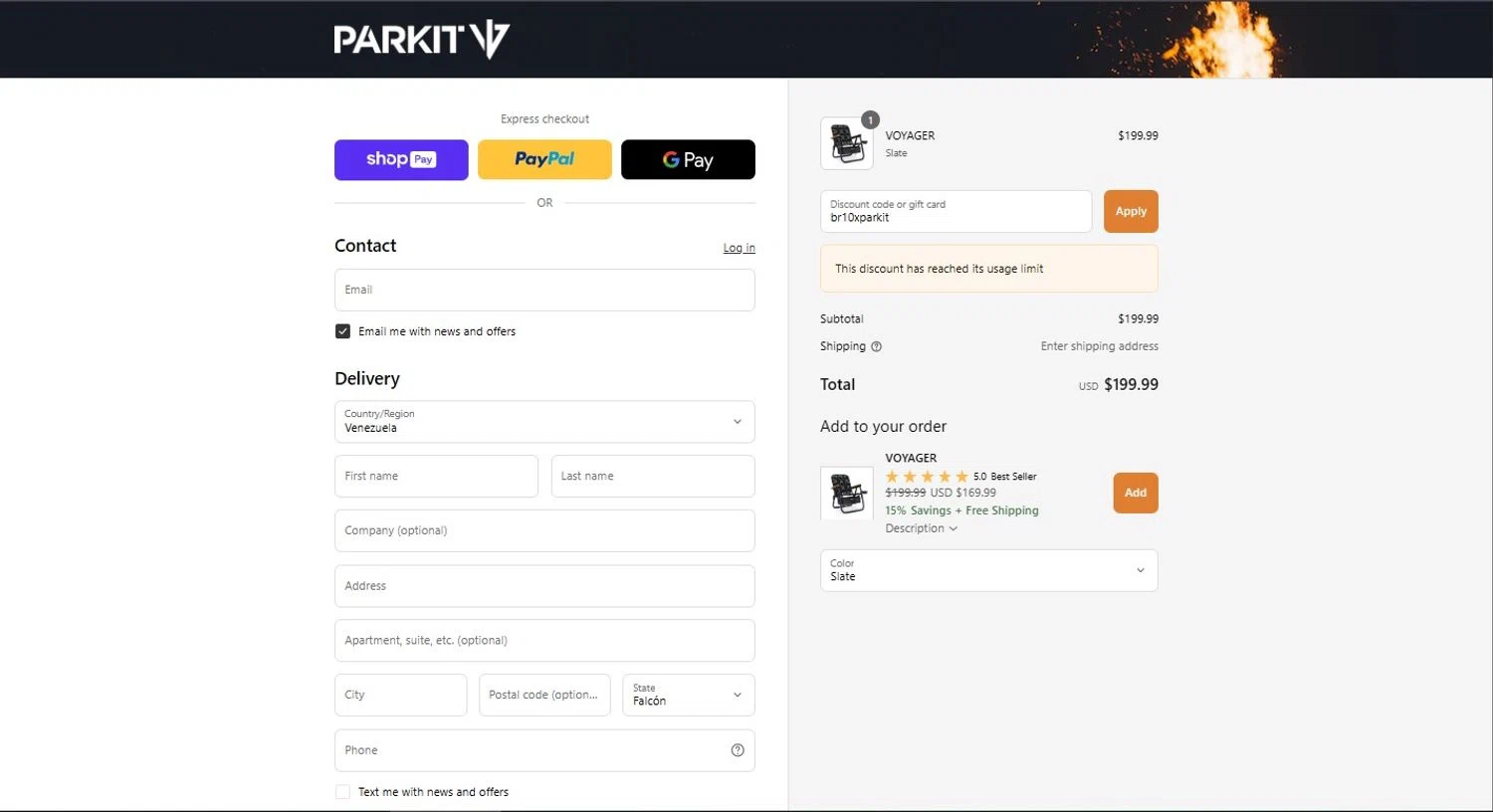Viewport: 1493px width, 812px height.
Task: Click the Last name field
Action: (653, 477)
